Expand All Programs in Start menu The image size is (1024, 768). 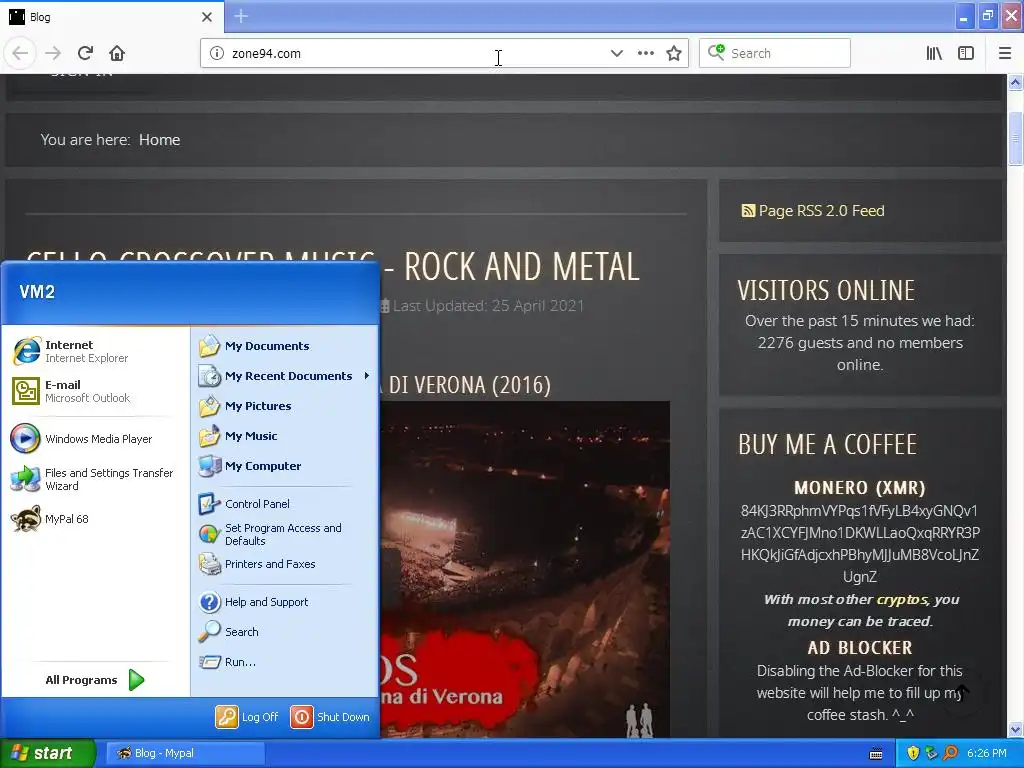[x=95, y=680]
